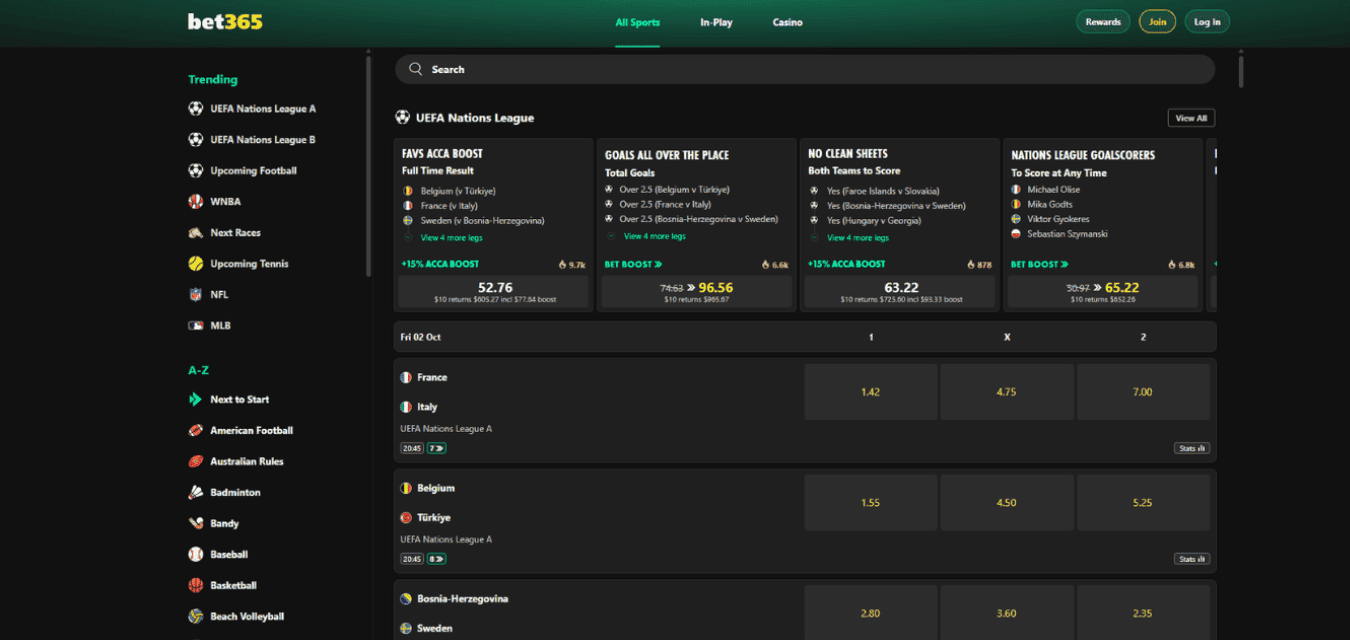Click the main page scrollbar
Viewport: 1350px width, 640px height.
coord(1241,72)
